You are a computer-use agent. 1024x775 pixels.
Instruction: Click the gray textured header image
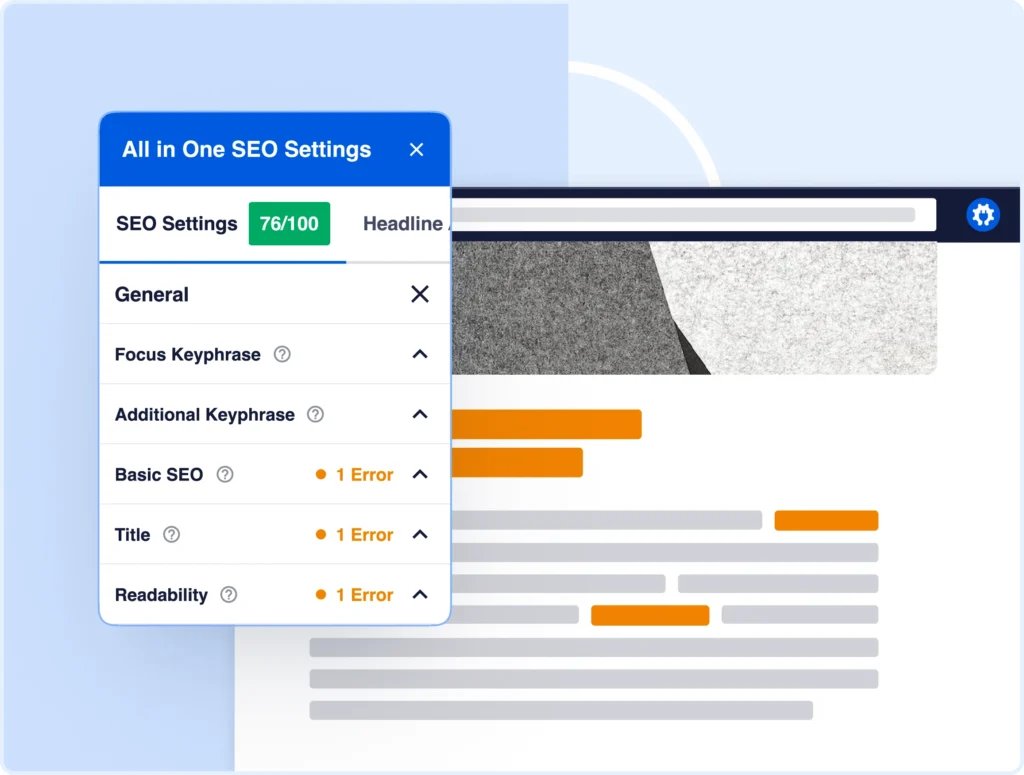tap(694, 308)
